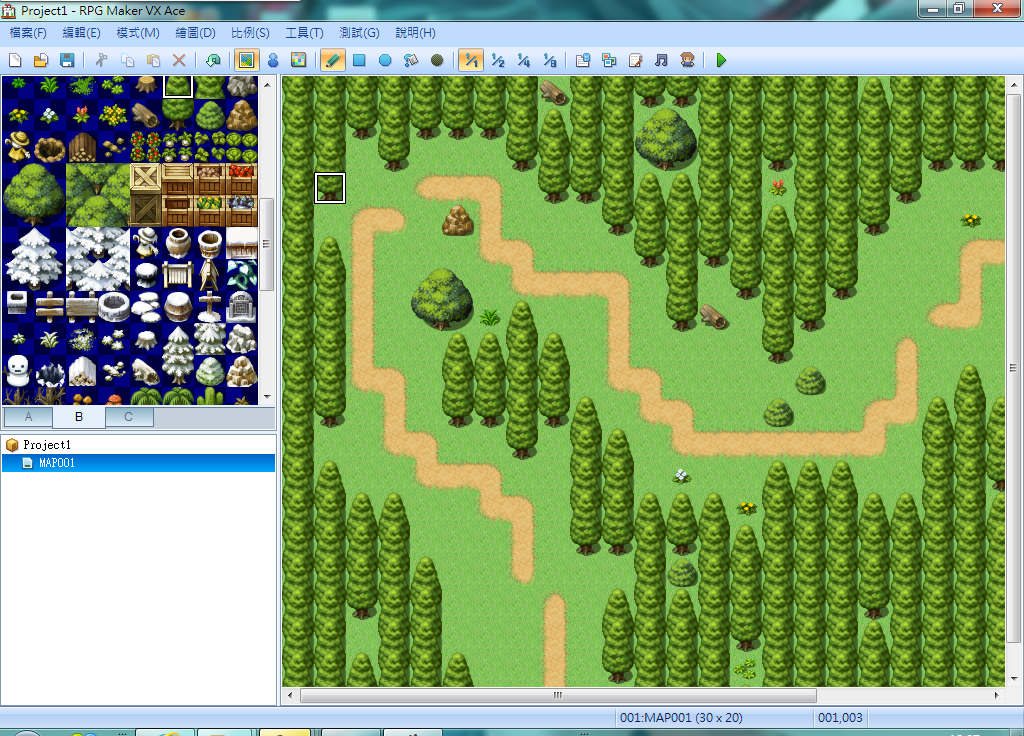Pick the stone well tile
The width and height of the screenshot is (1024, 736).
tap(114, 306)
